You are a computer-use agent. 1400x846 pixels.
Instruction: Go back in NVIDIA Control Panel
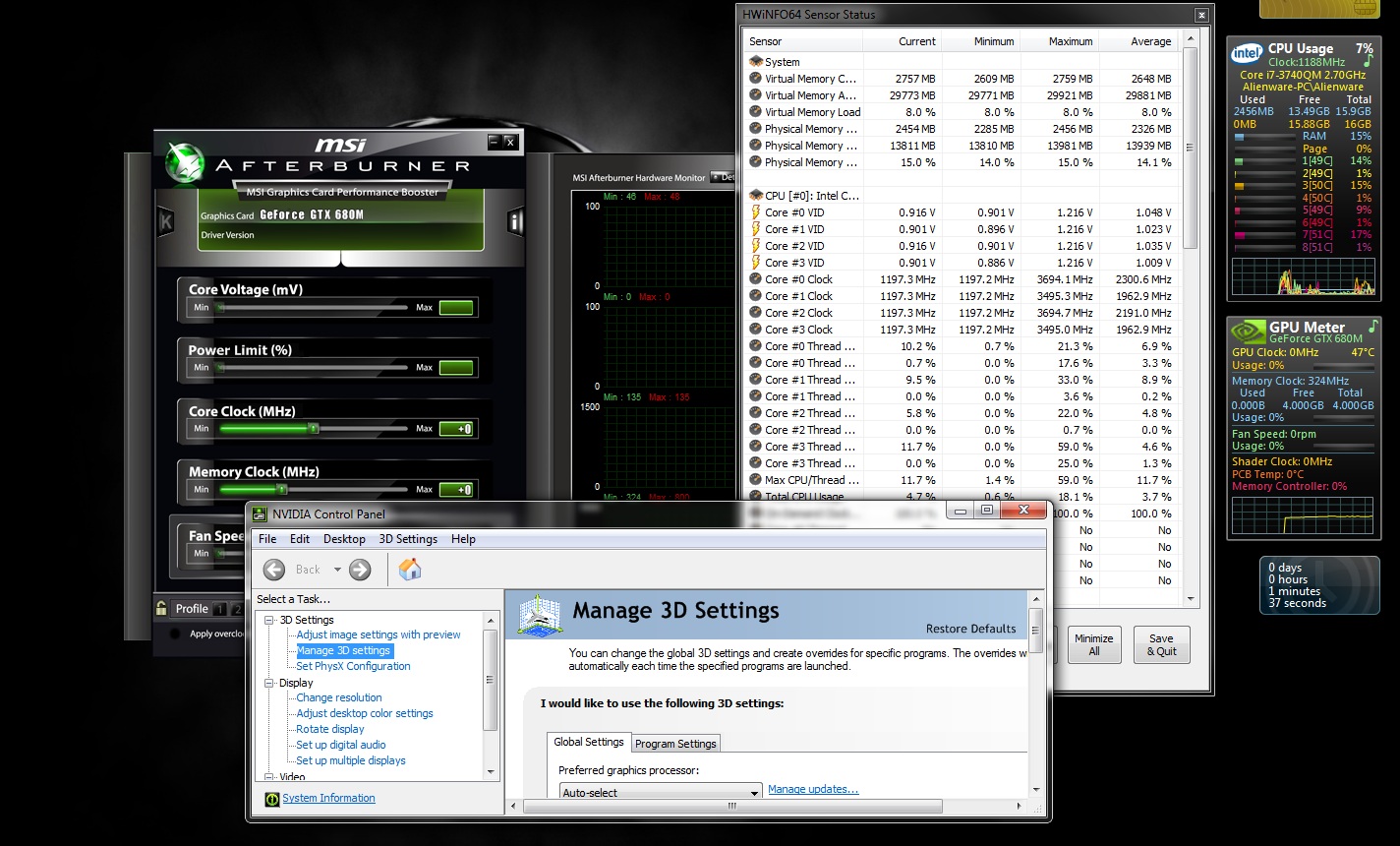(274, 570)
